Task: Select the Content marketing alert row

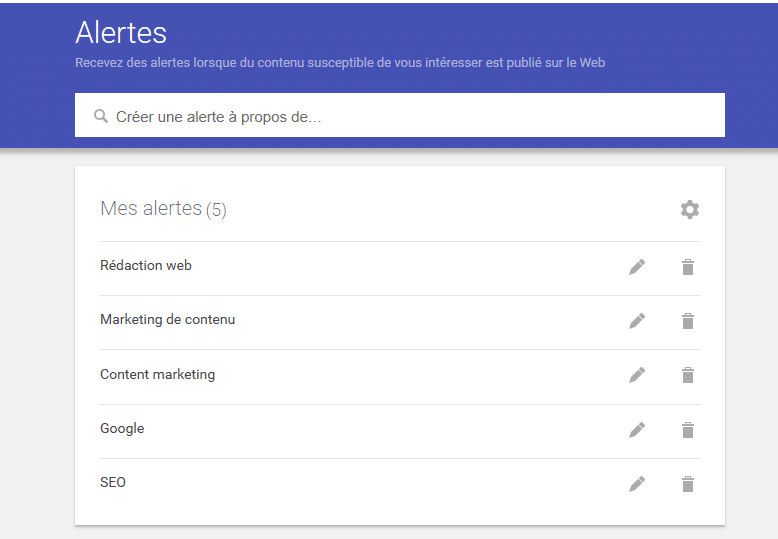Action: point(158,375)
